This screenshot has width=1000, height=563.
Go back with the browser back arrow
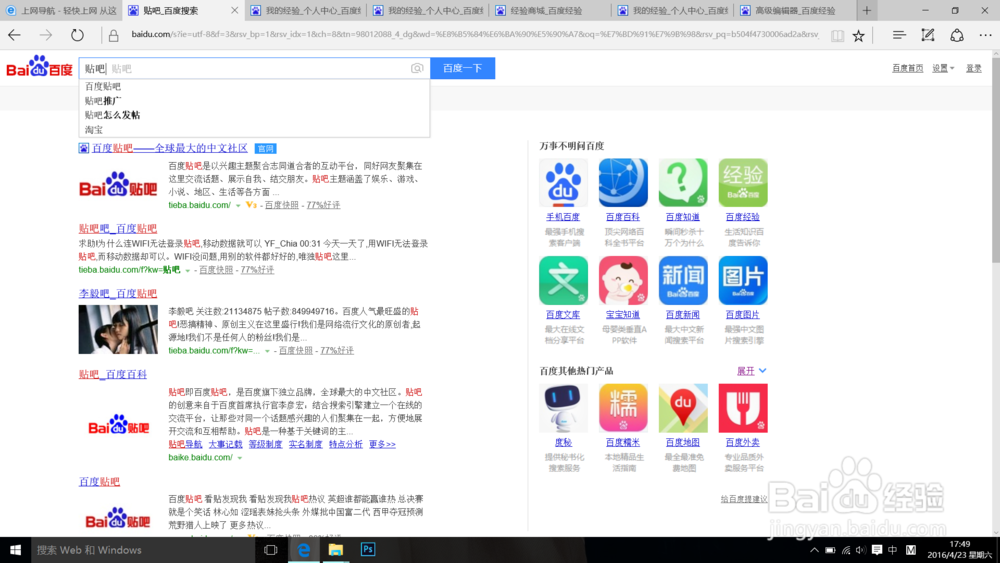coord(14,35)
